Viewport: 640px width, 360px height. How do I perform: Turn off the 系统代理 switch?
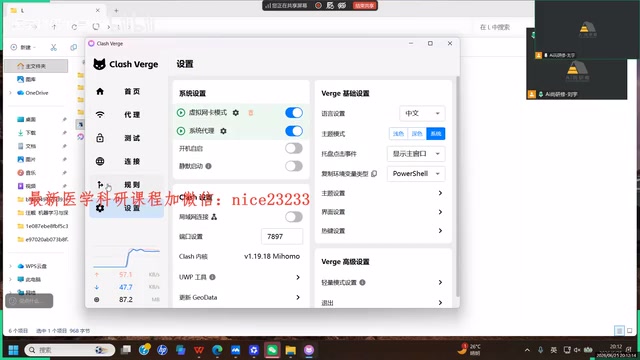pyautogui.click(x=294, y=131)
